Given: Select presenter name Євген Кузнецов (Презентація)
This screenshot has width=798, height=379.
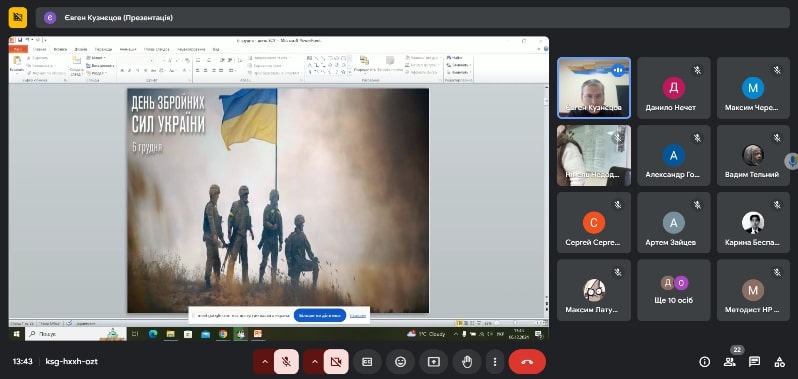Looking at the screenshot, I should tap(119, 18).
